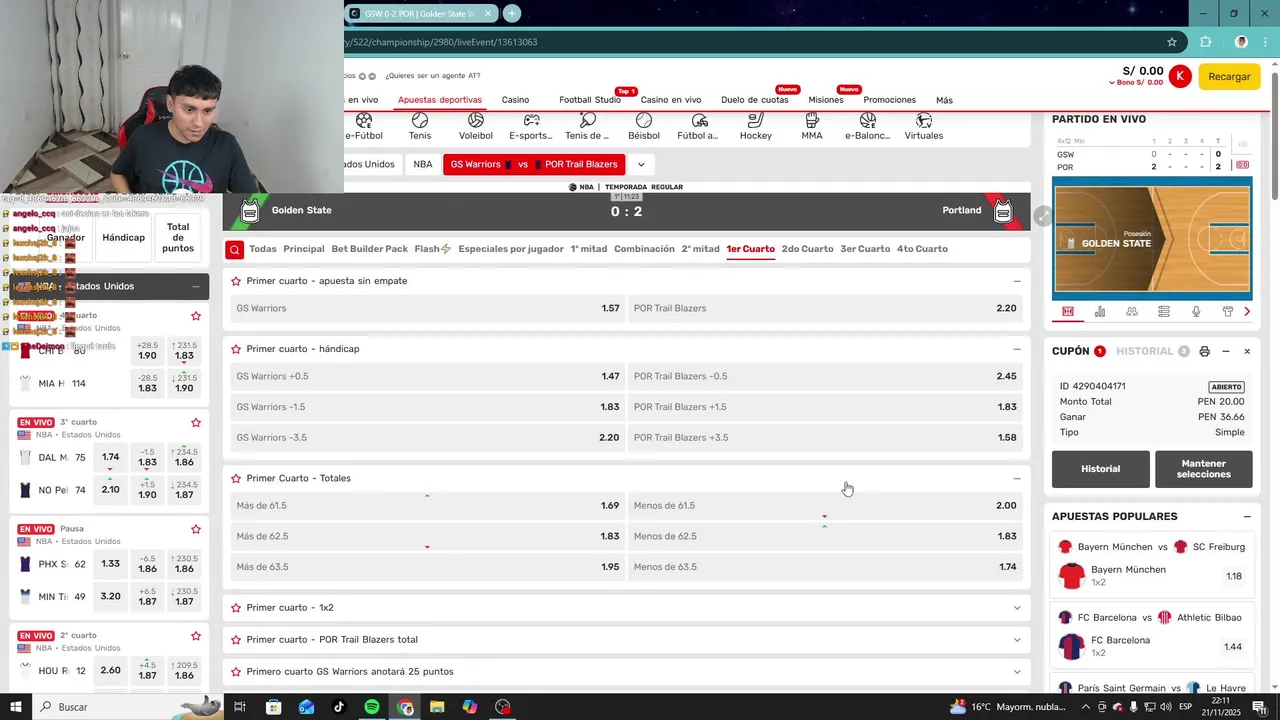The image size is (1280, 720).
Task: Minimize the Cupón panel
Action: (x=1226, y=352)
